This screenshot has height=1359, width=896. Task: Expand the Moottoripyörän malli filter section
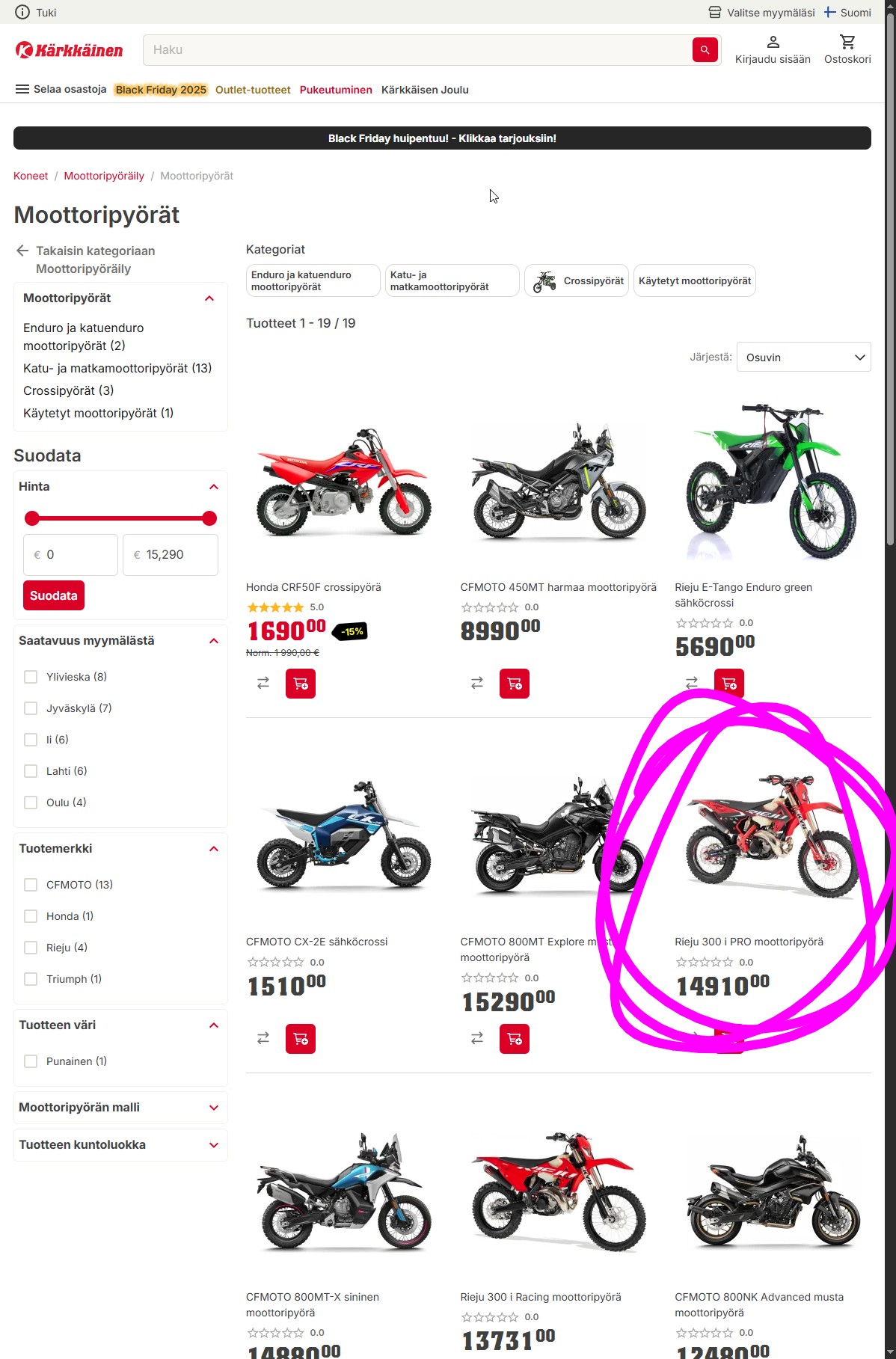pyautogui.click(x=120, y=1108)
